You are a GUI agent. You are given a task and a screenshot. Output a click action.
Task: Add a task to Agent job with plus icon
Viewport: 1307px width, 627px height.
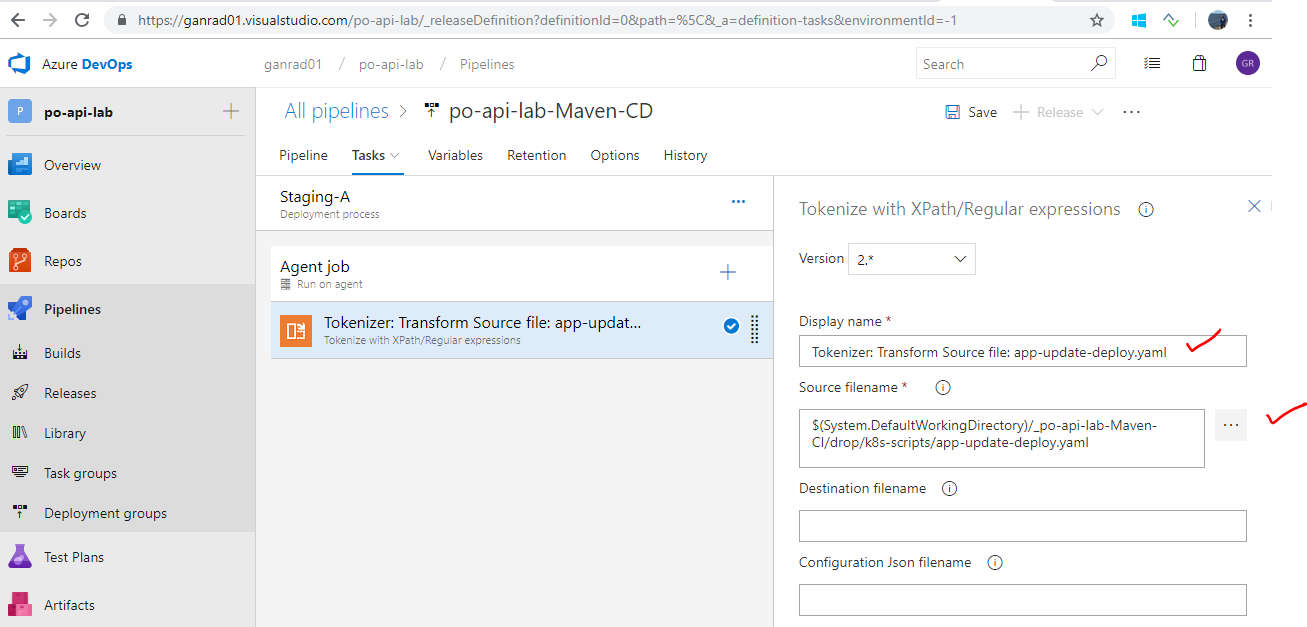[728, 272]
